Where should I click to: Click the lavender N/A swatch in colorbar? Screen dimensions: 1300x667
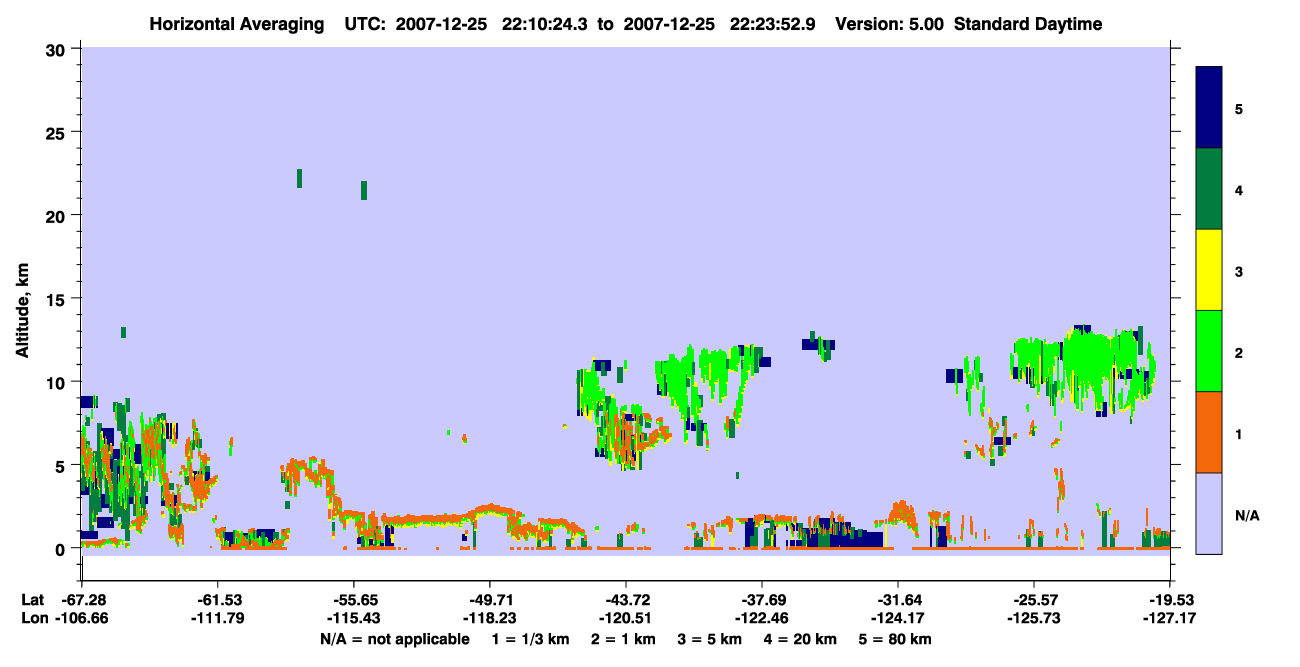(1209, 513)
